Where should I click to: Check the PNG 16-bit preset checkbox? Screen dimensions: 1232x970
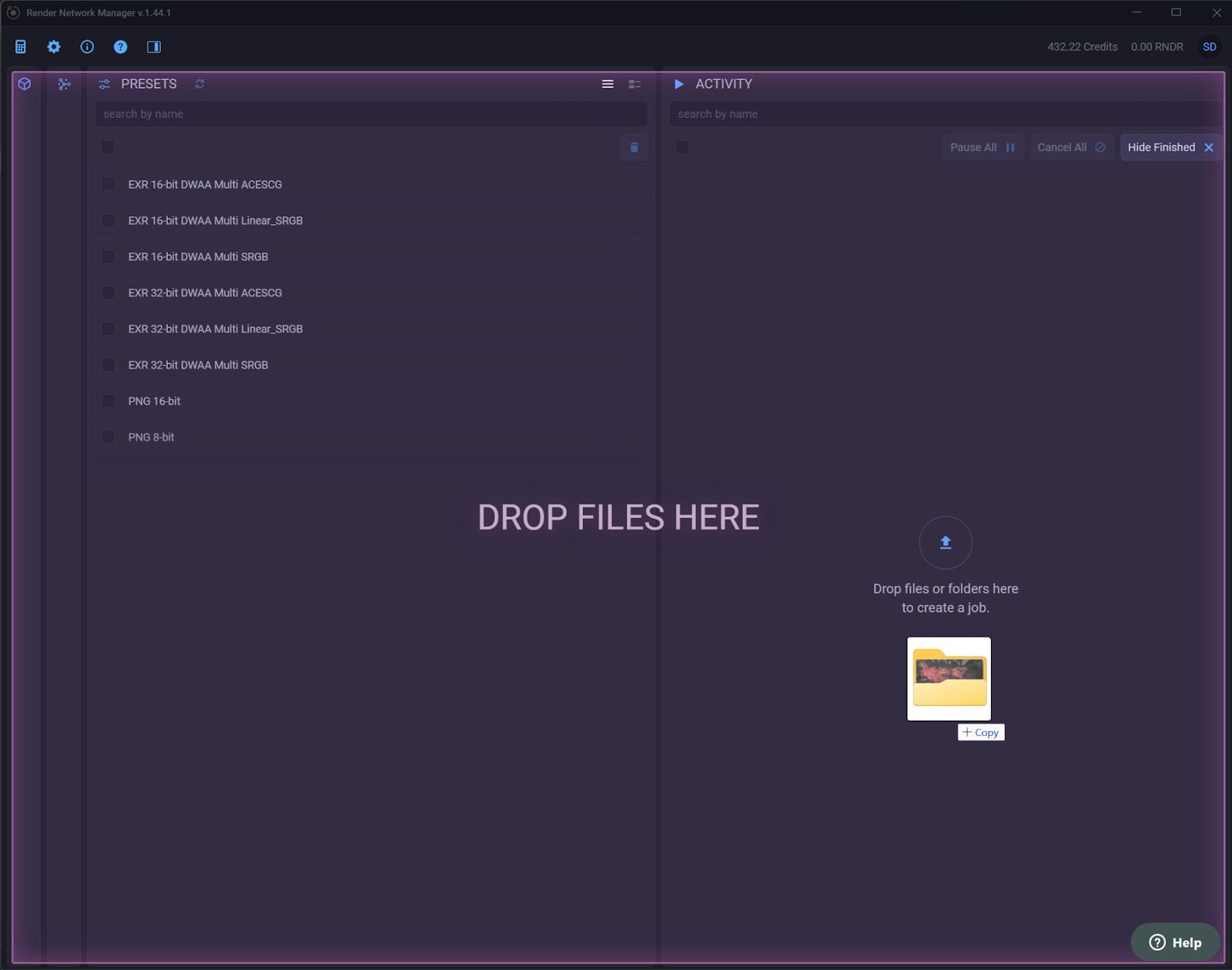click(x=109, y=401)
